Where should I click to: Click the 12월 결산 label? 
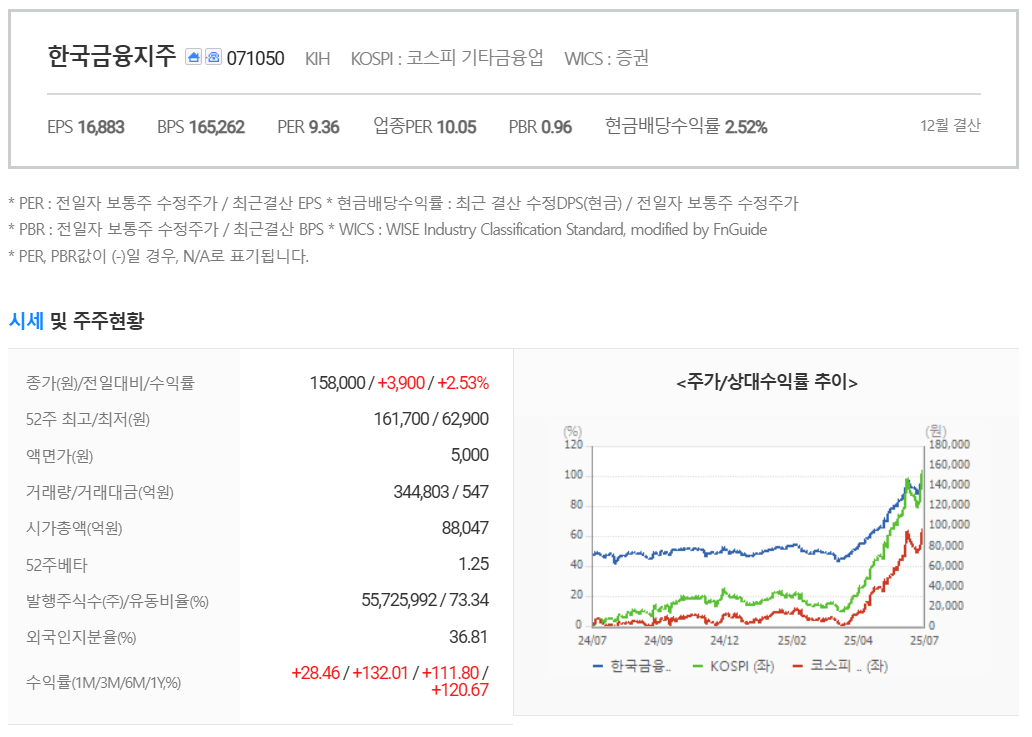pyautogui.click(x=950, y=126)
